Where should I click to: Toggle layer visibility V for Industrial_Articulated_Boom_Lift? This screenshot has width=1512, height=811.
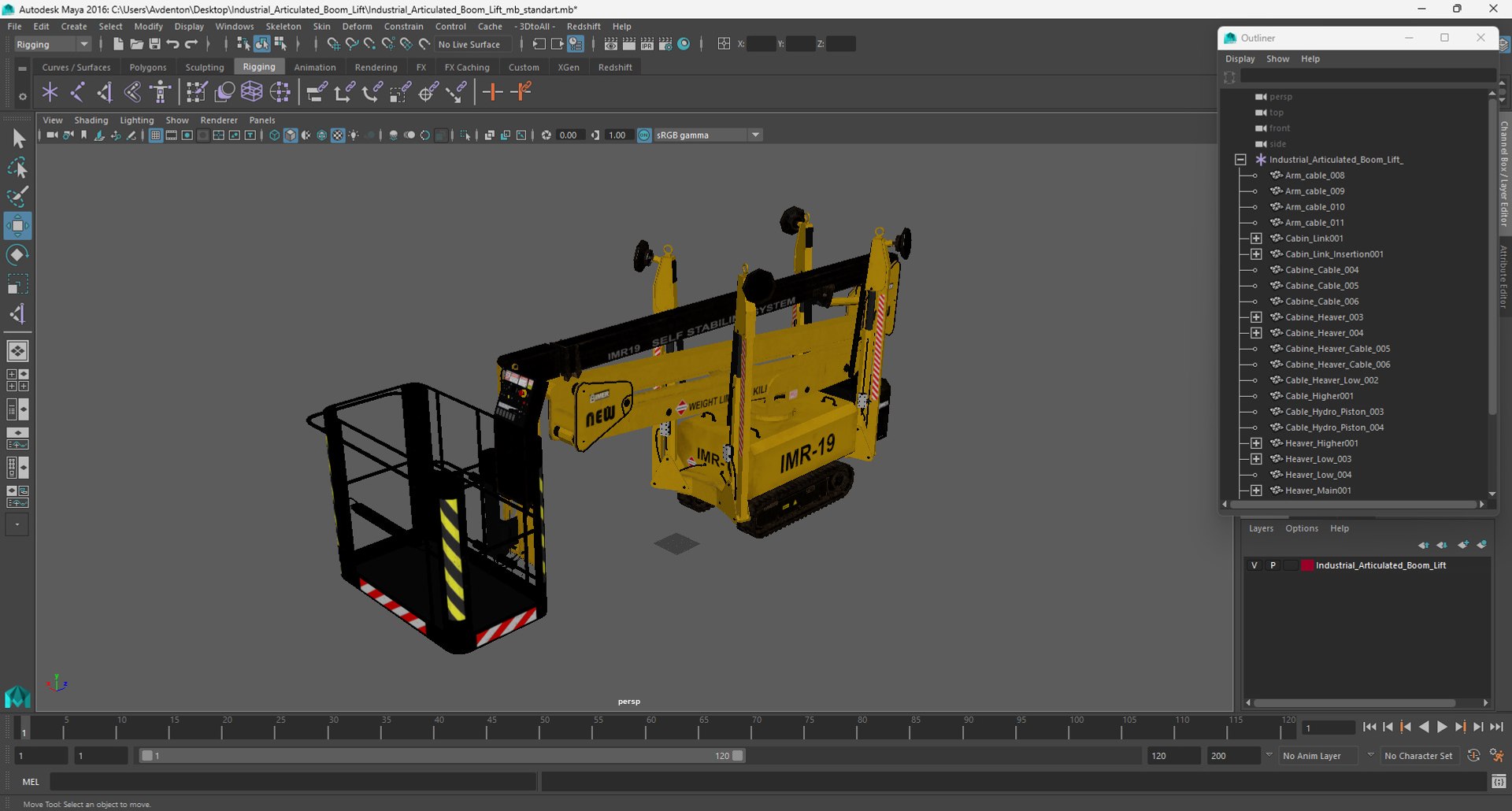1254,565
